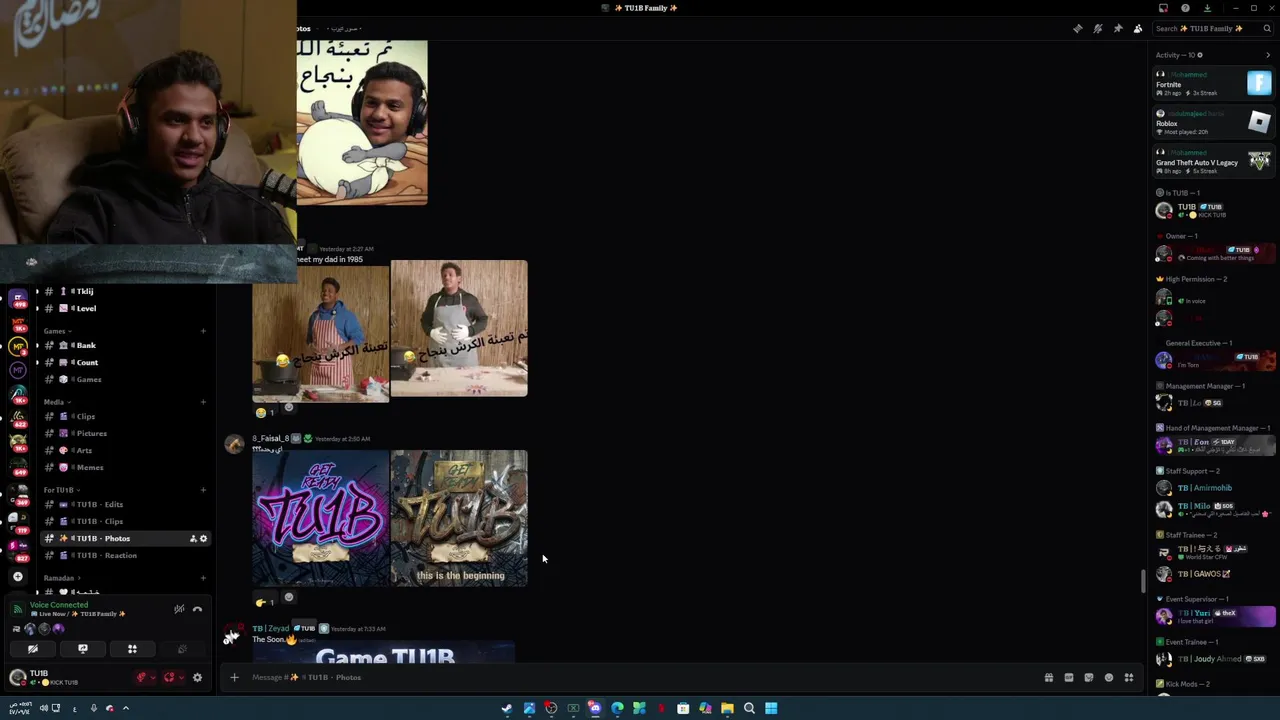Open the Roblox activity card
1280x720 pixels.
[x=1214, y=123]
